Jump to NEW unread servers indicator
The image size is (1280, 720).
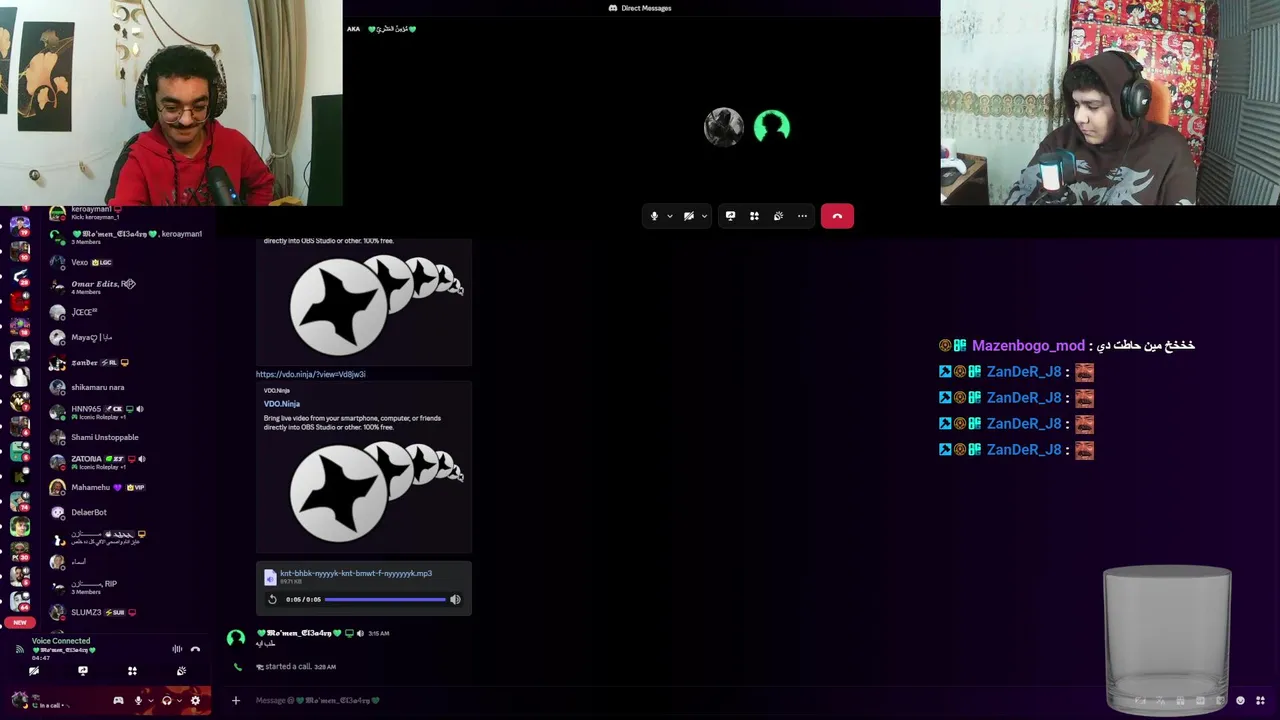coord(20,622)
